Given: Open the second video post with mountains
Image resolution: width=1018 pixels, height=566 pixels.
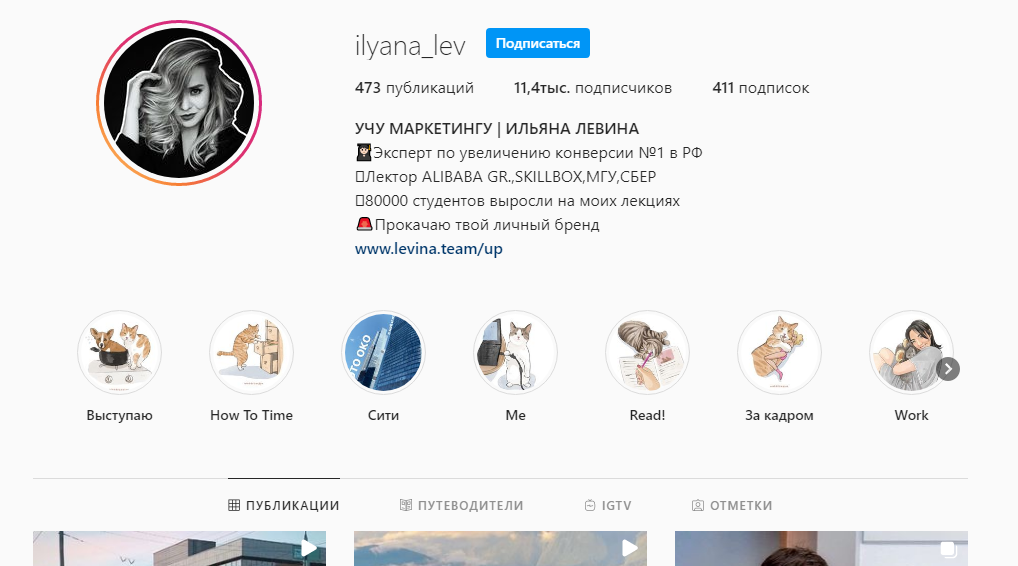Looking at the screenshot, I should click(x=500, y=548).
